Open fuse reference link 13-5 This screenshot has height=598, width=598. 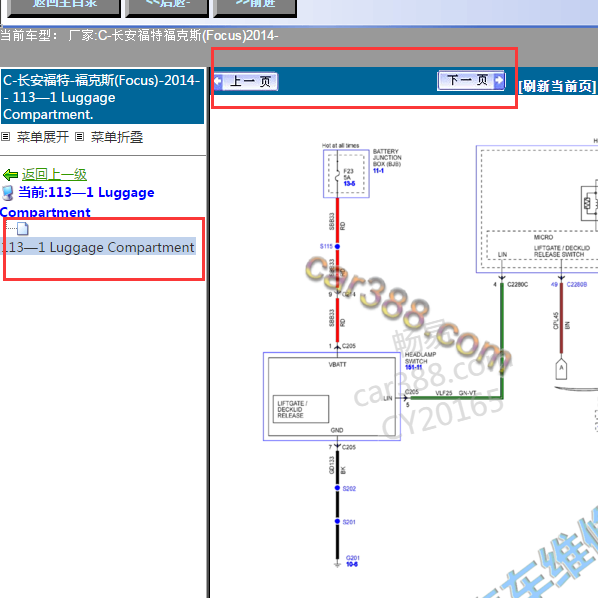pos(349,184)
